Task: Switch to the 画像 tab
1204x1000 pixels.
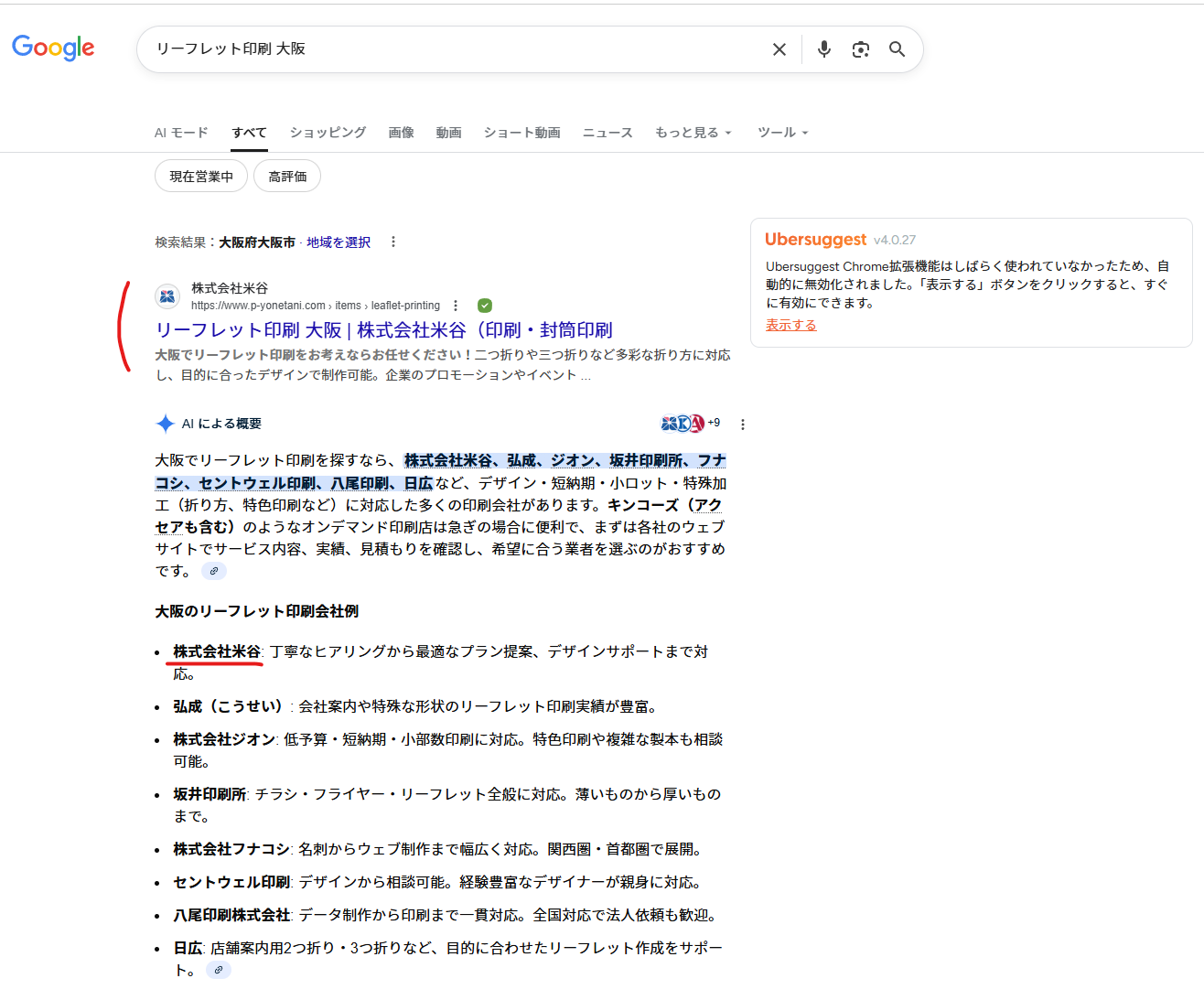Action: (401, 133)
